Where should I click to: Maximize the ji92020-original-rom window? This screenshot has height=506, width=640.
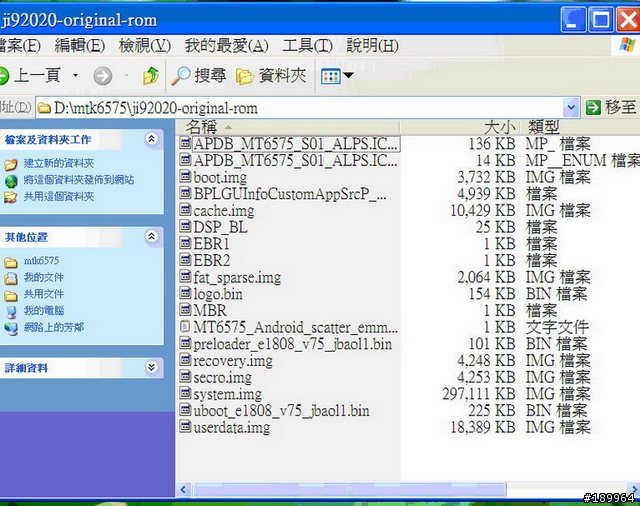[600, 19]
